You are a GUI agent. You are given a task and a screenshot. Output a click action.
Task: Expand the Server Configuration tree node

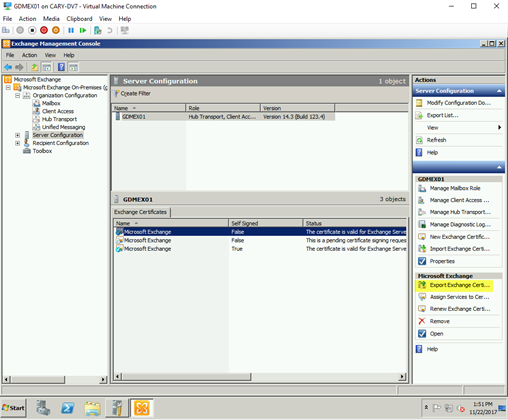pos(18,135)
